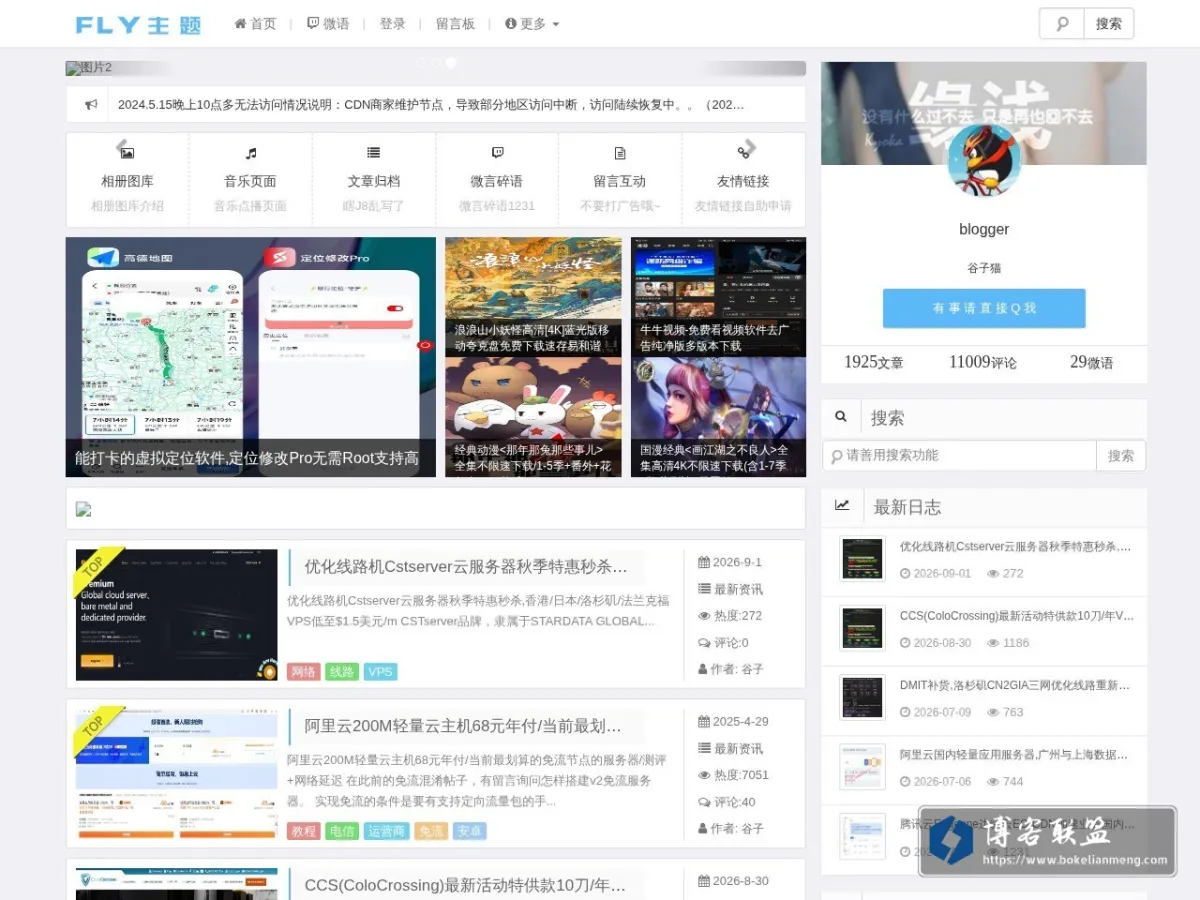Click the eye icon beside 热度:272
Screen dimensions: 1200x900
click(x=704, y=616)
